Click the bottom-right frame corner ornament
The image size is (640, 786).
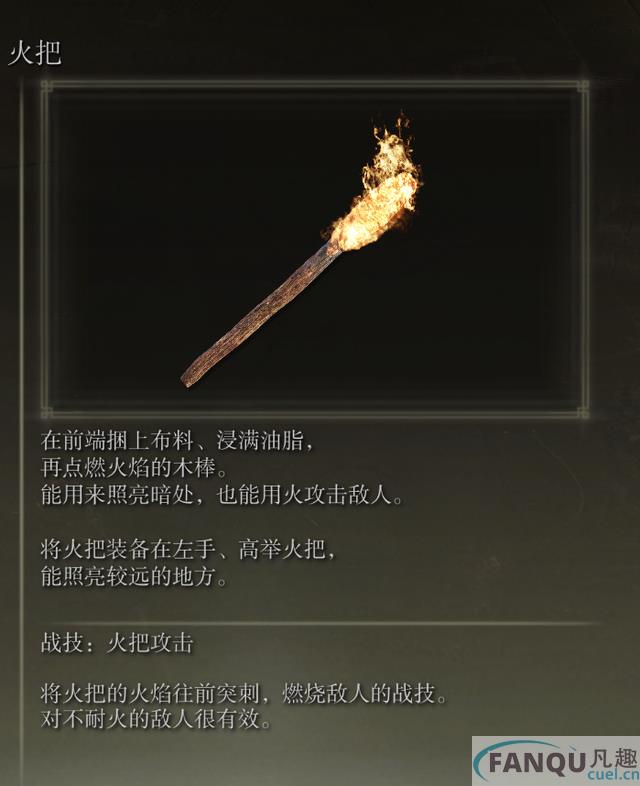583,413
